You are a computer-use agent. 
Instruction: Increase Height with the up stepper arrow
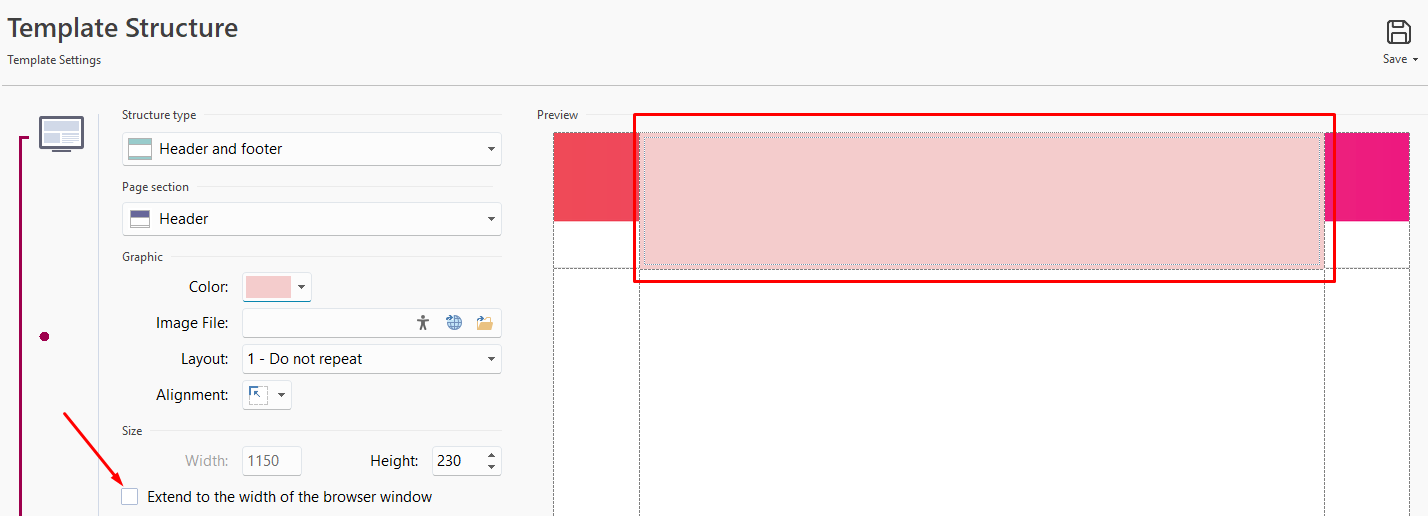[x=491, y=455]
